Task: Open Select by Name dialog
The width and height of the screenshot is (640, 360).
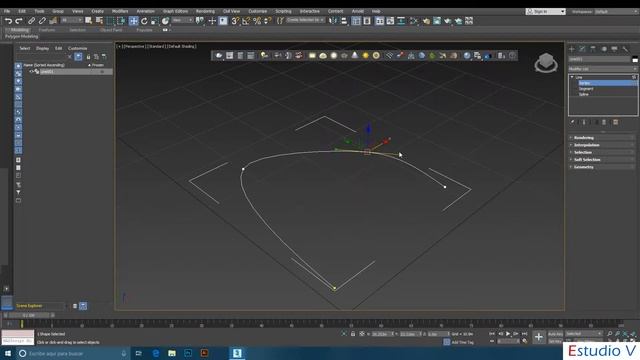Action: [99, 21]
